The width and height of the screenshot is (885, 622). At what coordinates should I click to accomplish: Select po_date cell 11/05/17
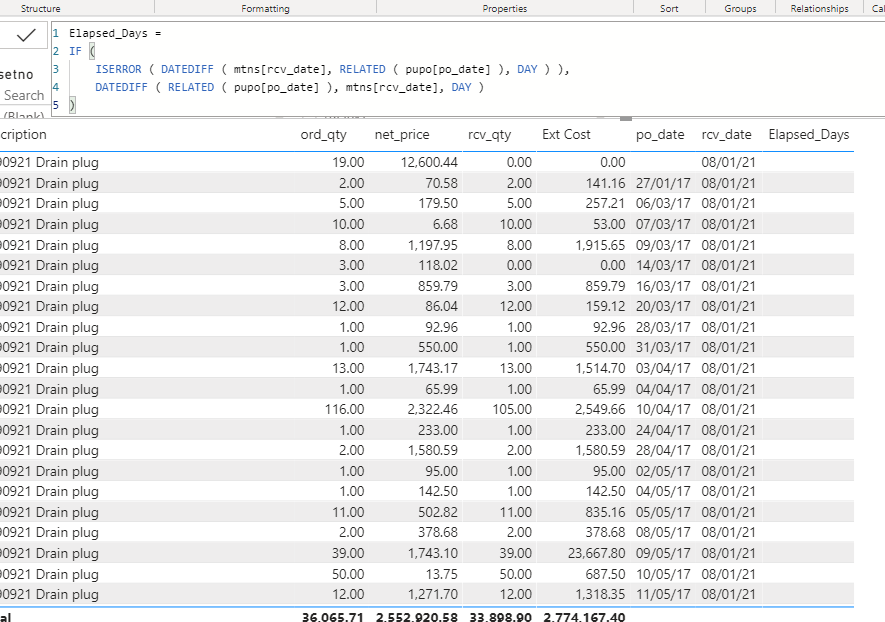[x=663, y=594]
